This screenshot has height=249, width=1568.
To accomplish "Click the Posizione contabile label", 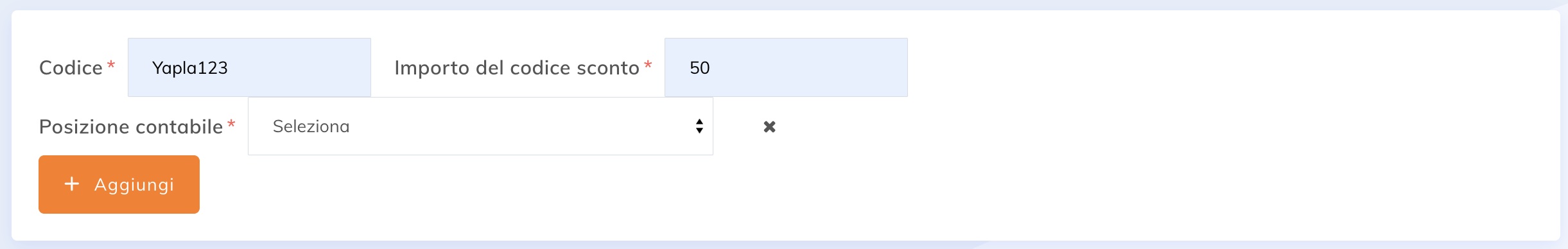I will pyautogui.click(x=131, y=126).
